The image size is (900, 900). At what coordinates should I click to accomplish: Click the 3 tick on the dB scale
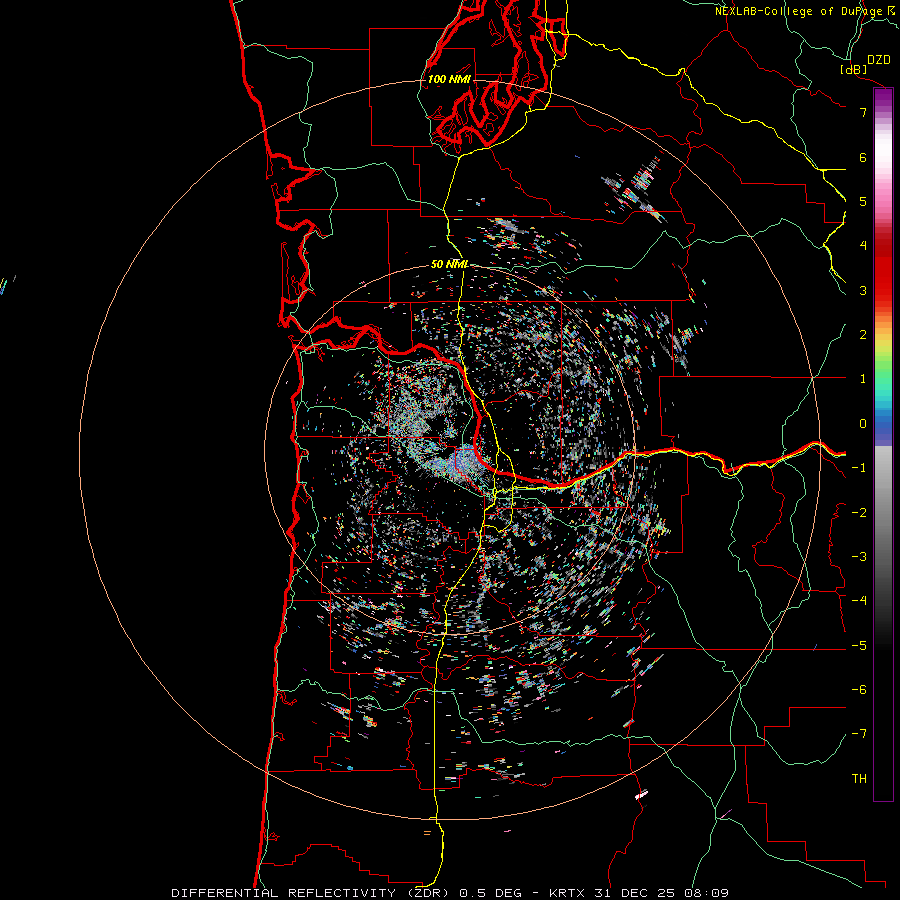863,290
